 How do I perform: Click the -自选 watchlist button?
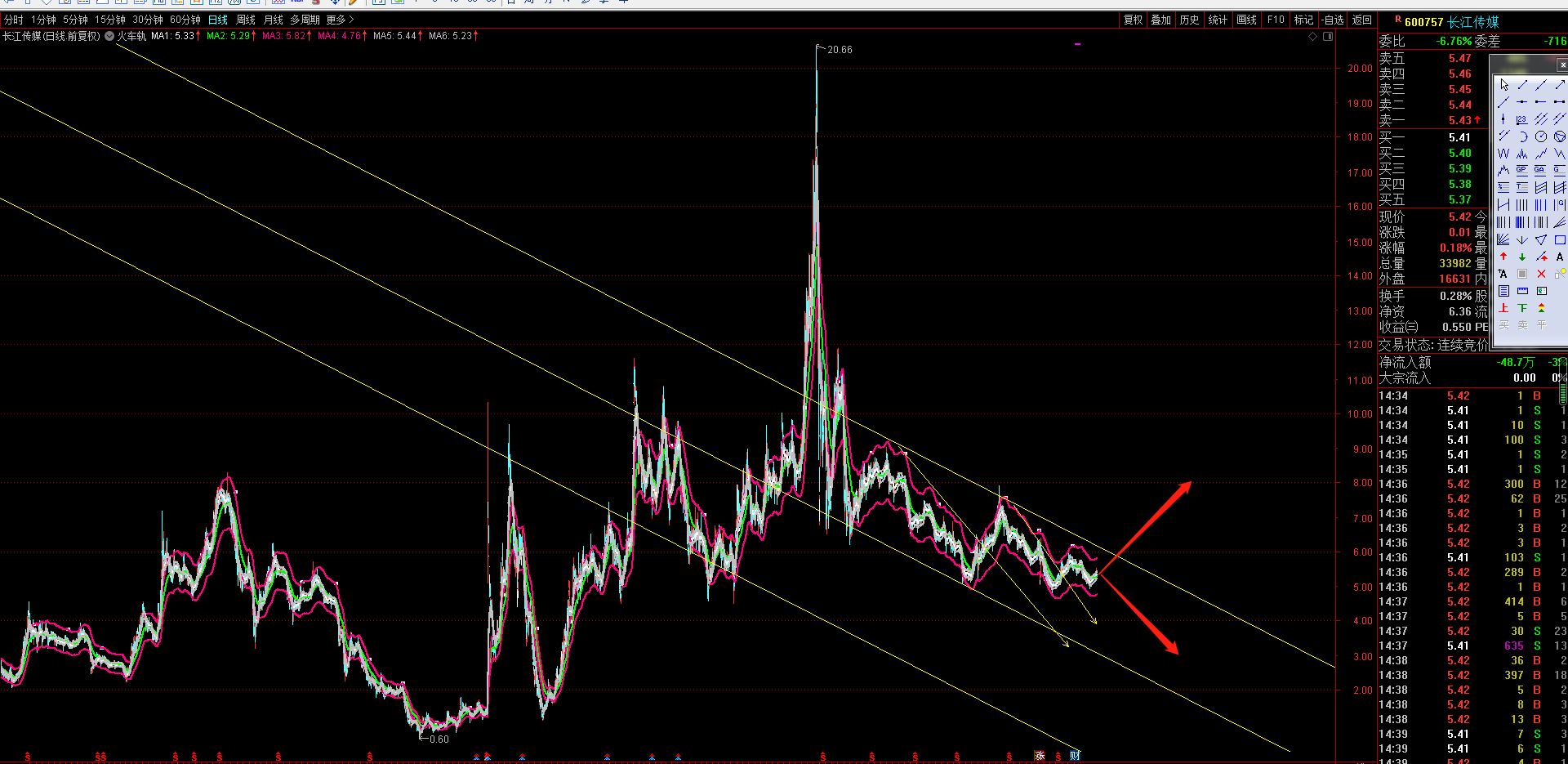[x=1333, y=20]
